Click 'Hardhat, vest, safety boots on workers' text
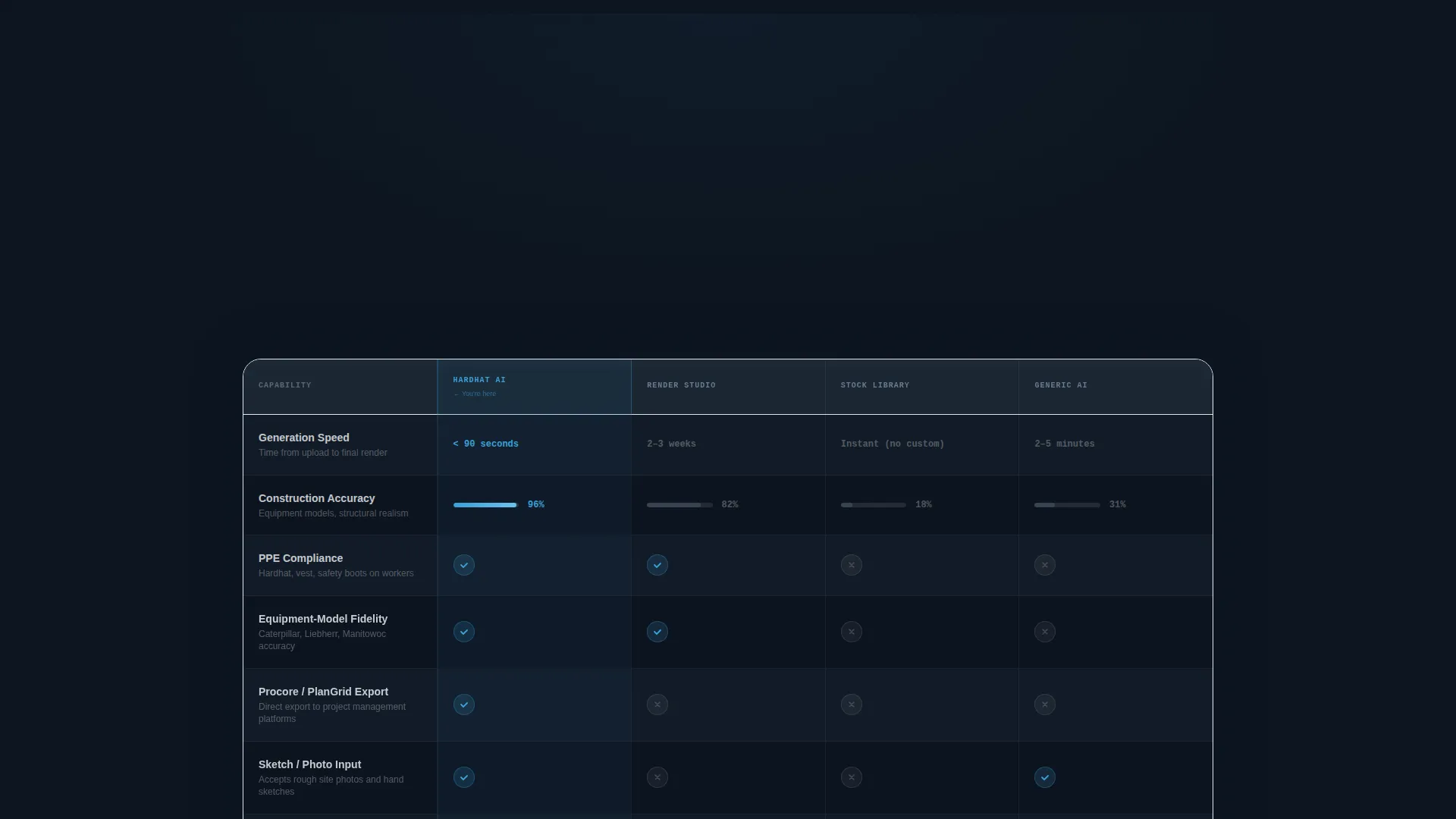Viewport: 1456px width, 819px height. click(x=336, y=573)
